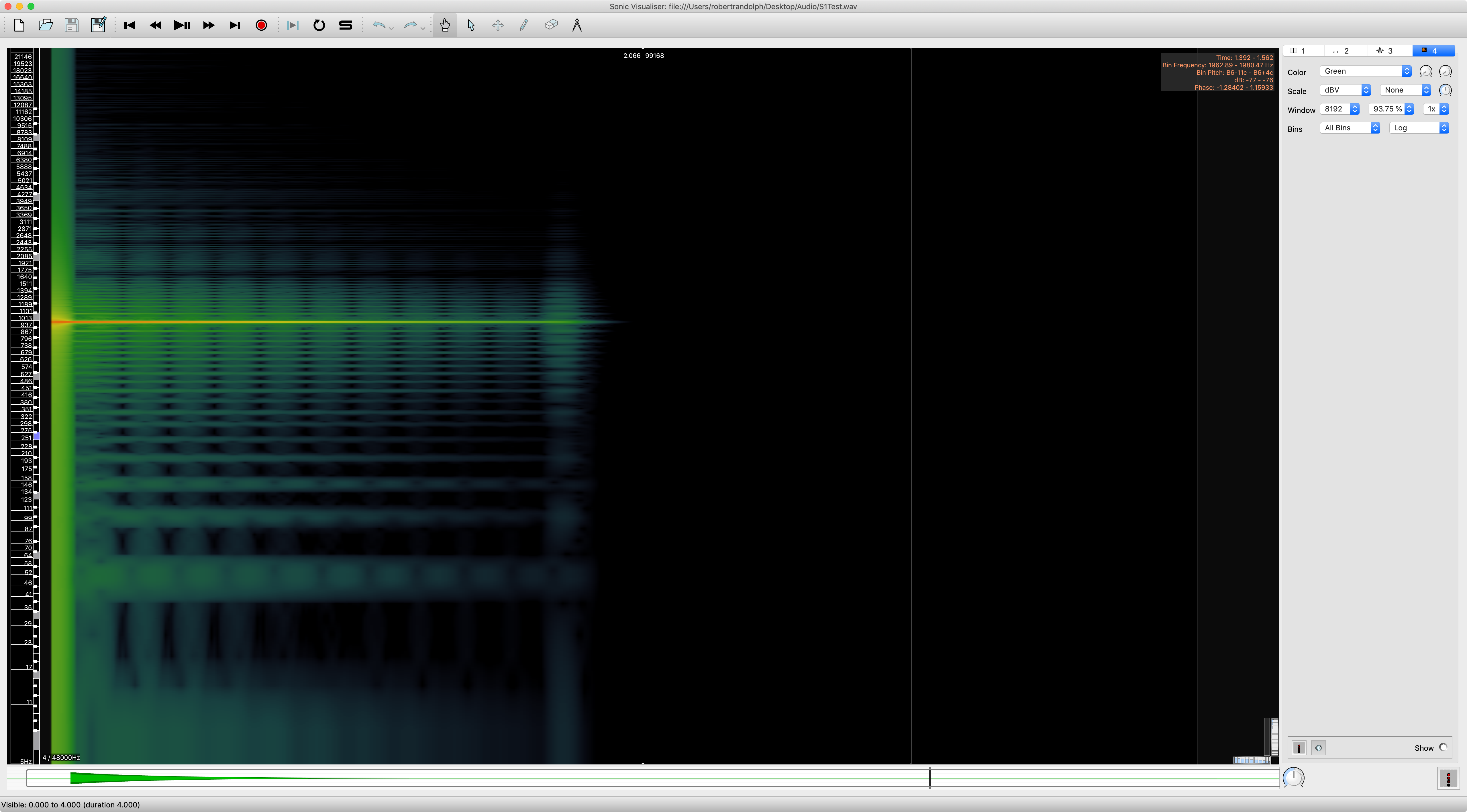Screen dimensions: 1467x812
Task: Click the Show layer toggle
Action: point(1443,748)
